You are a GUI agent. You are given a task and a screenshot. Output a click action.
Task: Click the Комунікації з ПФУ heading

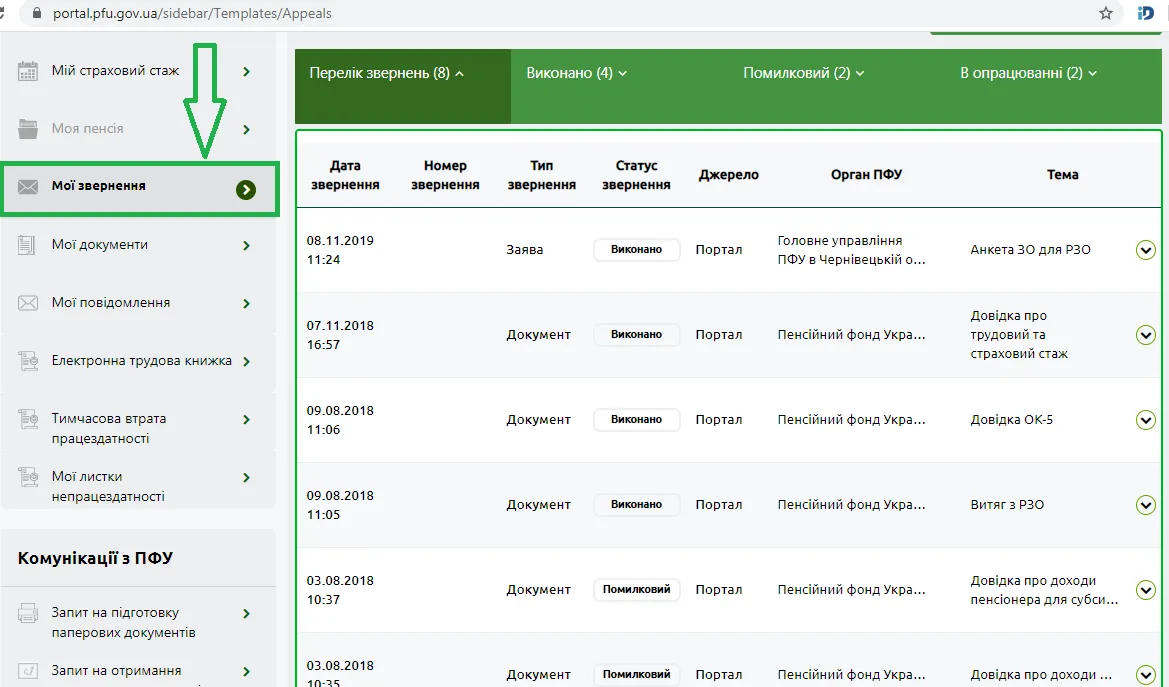pos(95,559)
